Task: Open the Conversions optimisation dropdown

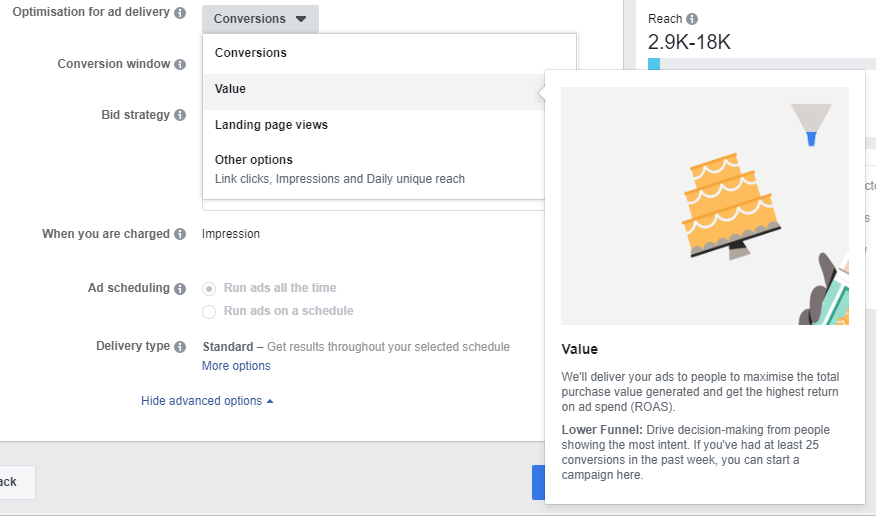Action: 260,19
